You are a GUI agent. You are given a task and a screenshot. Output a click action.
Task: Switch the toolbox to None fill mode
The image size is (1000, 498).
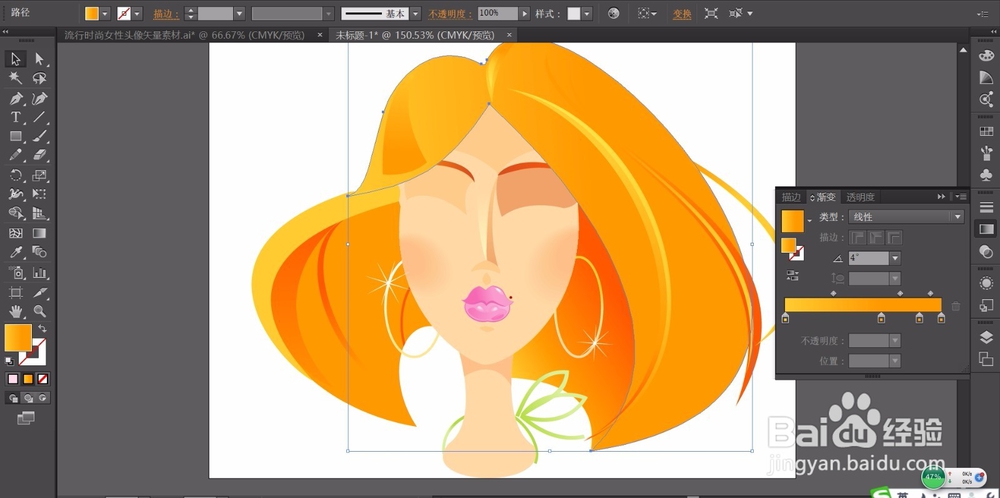coord(43,379)
